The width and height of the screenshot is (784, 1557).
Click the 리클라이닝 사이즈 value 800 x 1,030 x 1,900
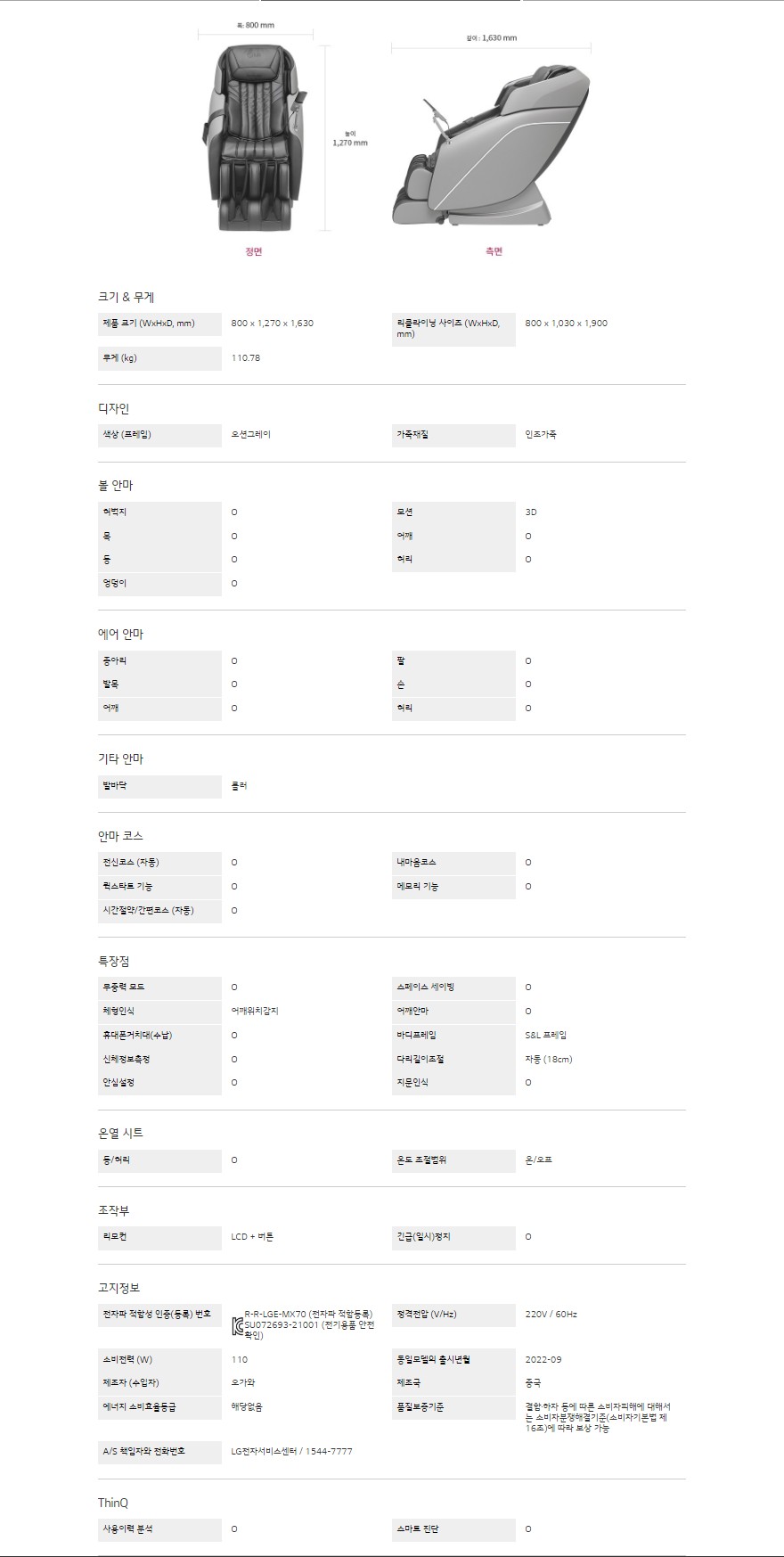pos(566,324)
